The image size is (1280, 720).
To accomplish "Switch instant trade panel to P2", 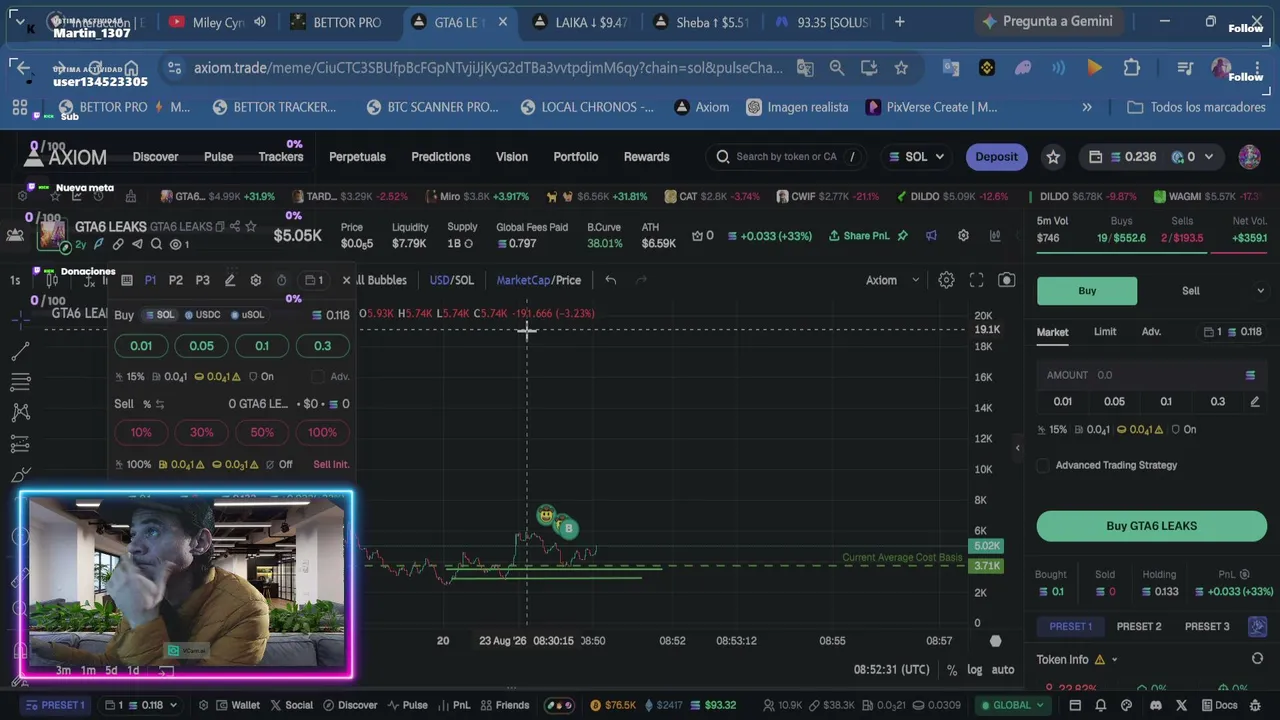I will (x=176, y=280).
